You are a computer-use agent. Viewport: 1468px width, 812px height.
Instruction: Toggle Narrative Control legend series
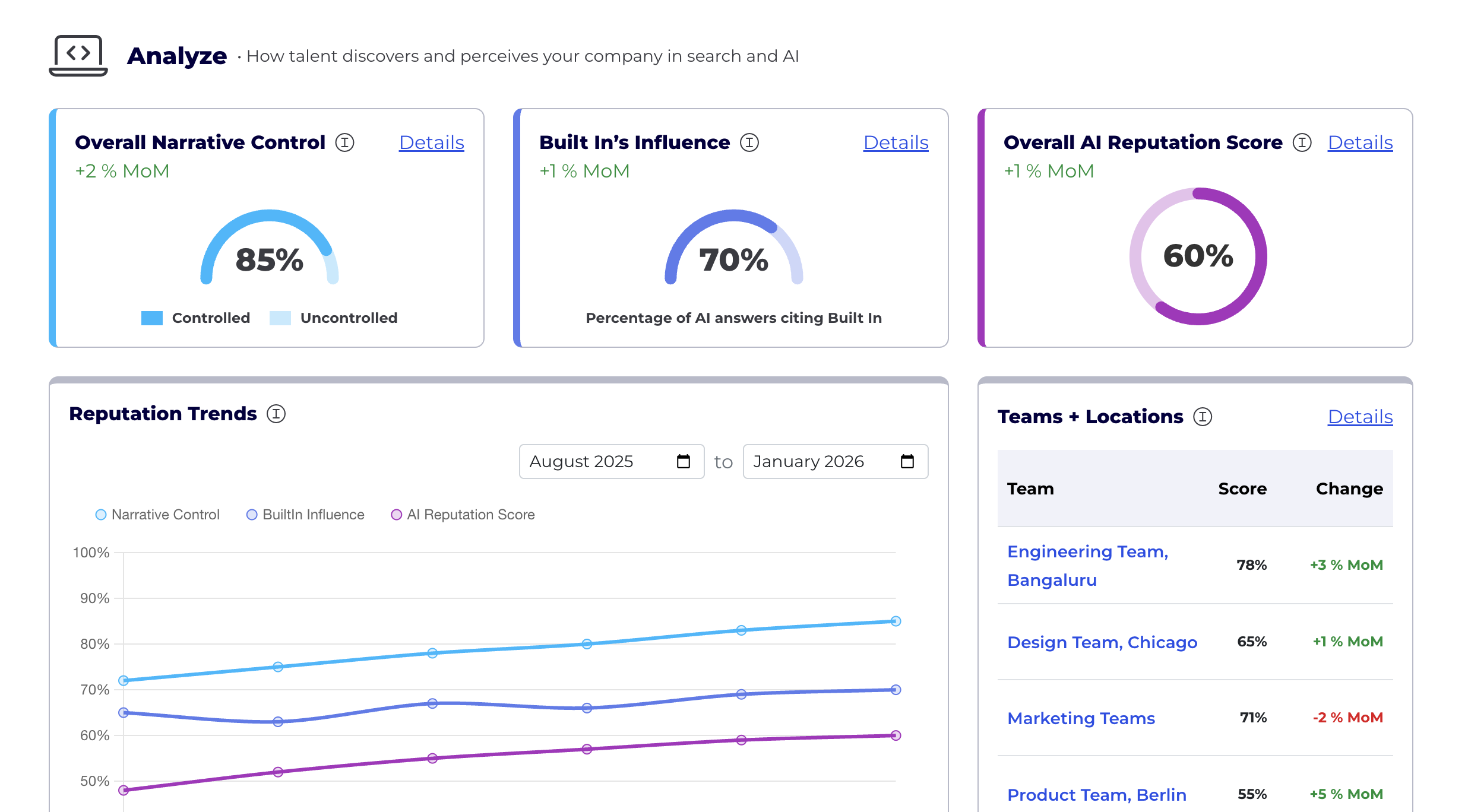coord(157,515)
